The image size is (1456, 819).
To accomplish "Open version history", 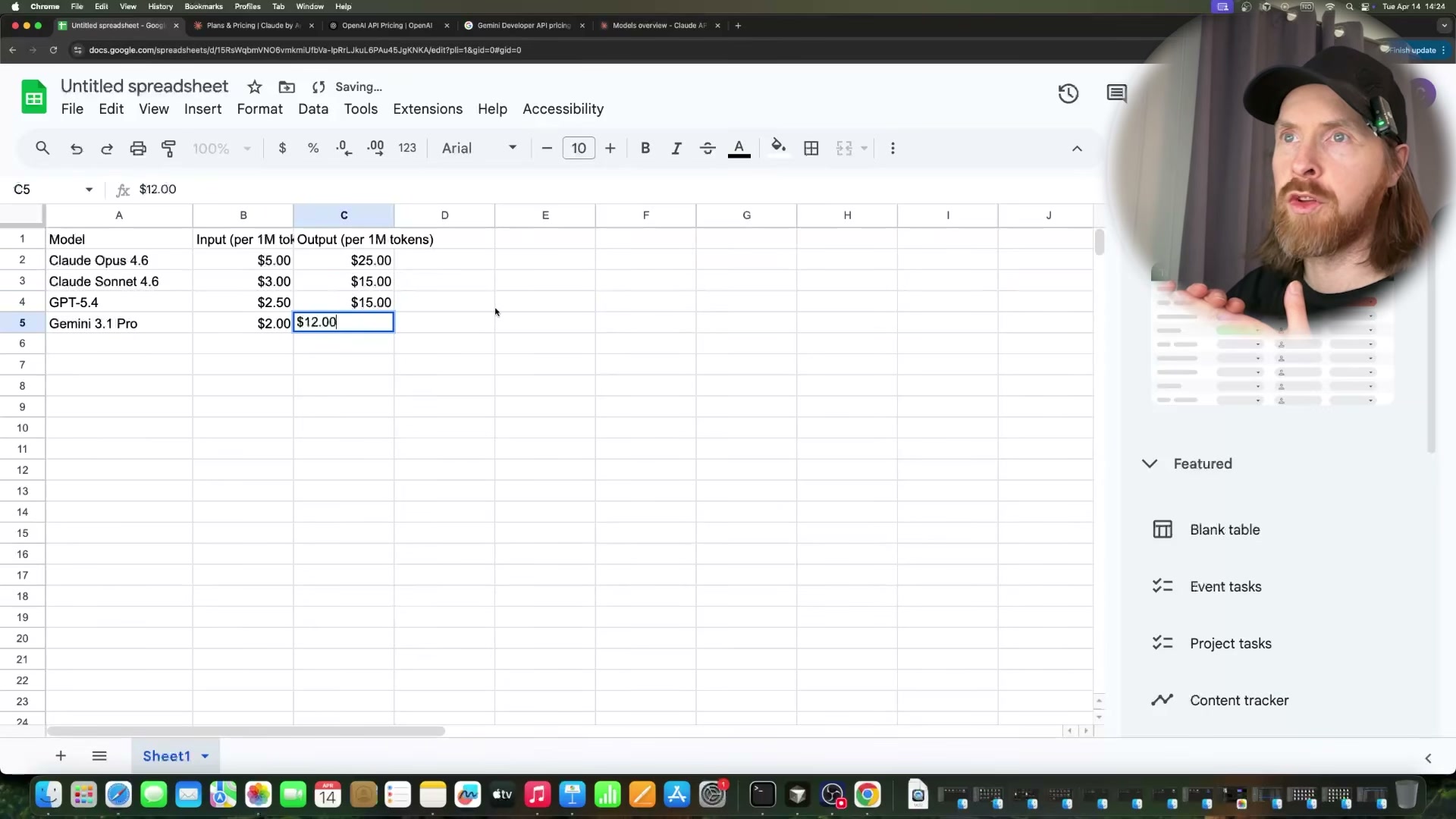I will (1068, 94).
